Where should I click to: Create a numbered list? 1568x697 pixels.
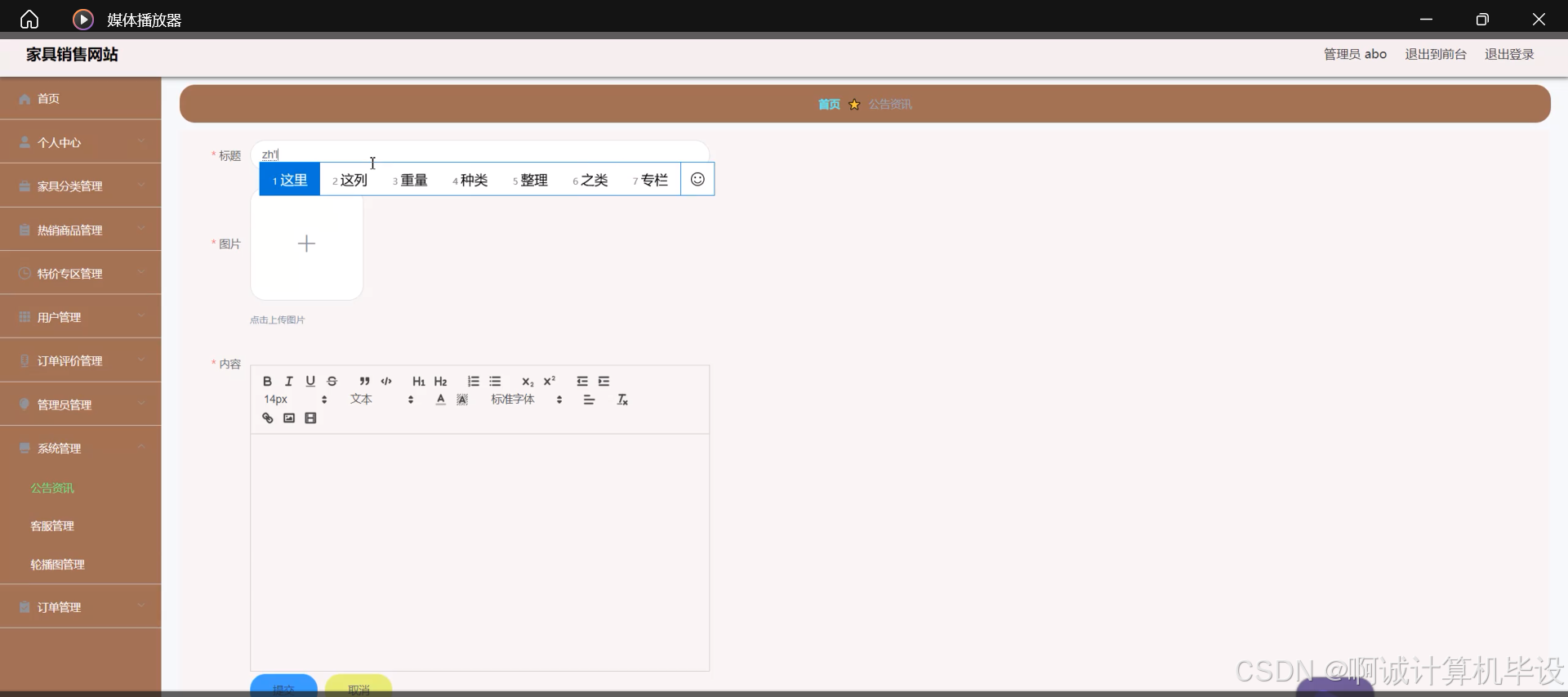[474, 382]
